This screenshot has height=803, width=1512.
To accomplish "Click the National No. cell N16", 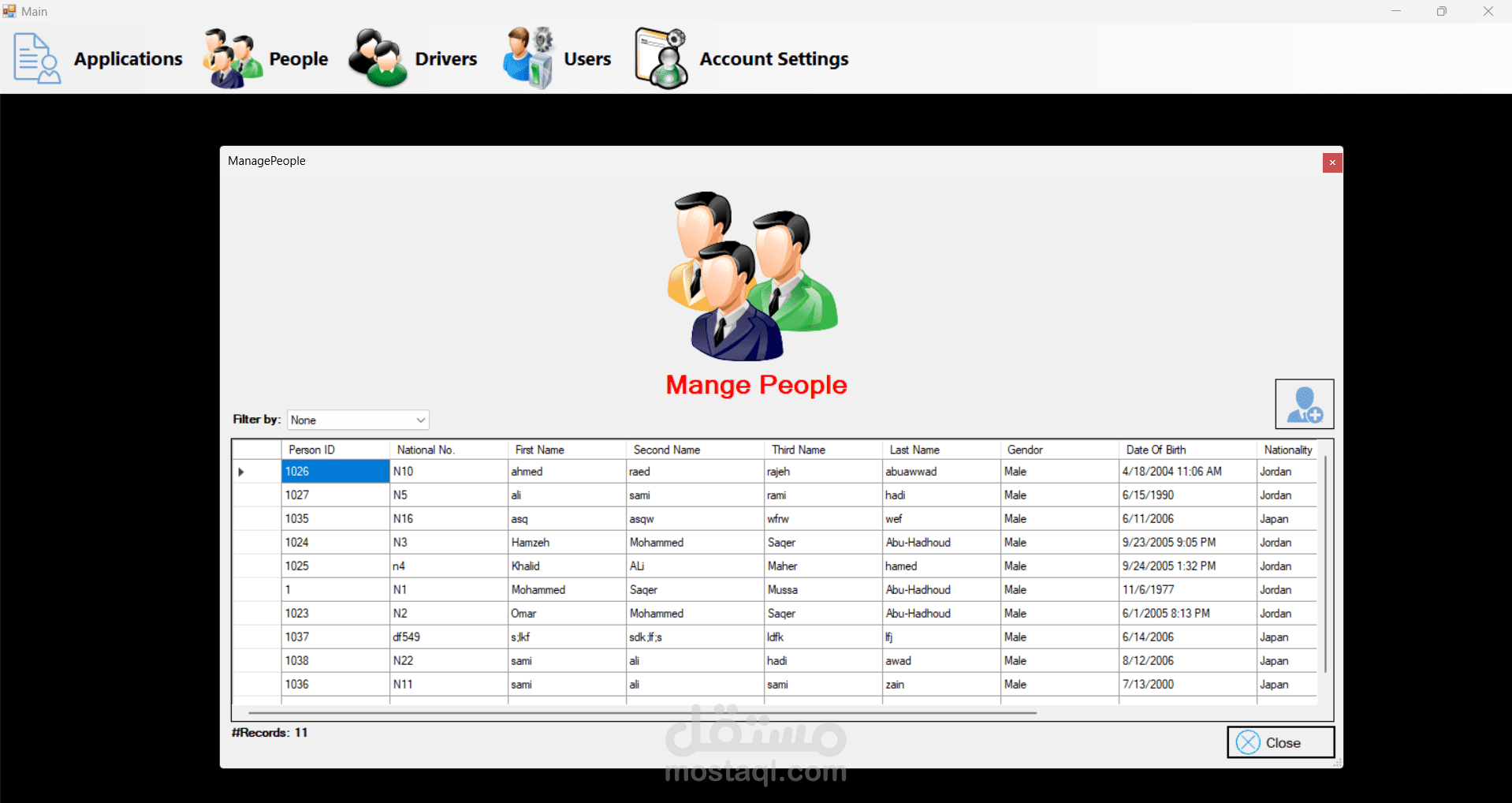I will pyautogui.click(x=449, y=519).
